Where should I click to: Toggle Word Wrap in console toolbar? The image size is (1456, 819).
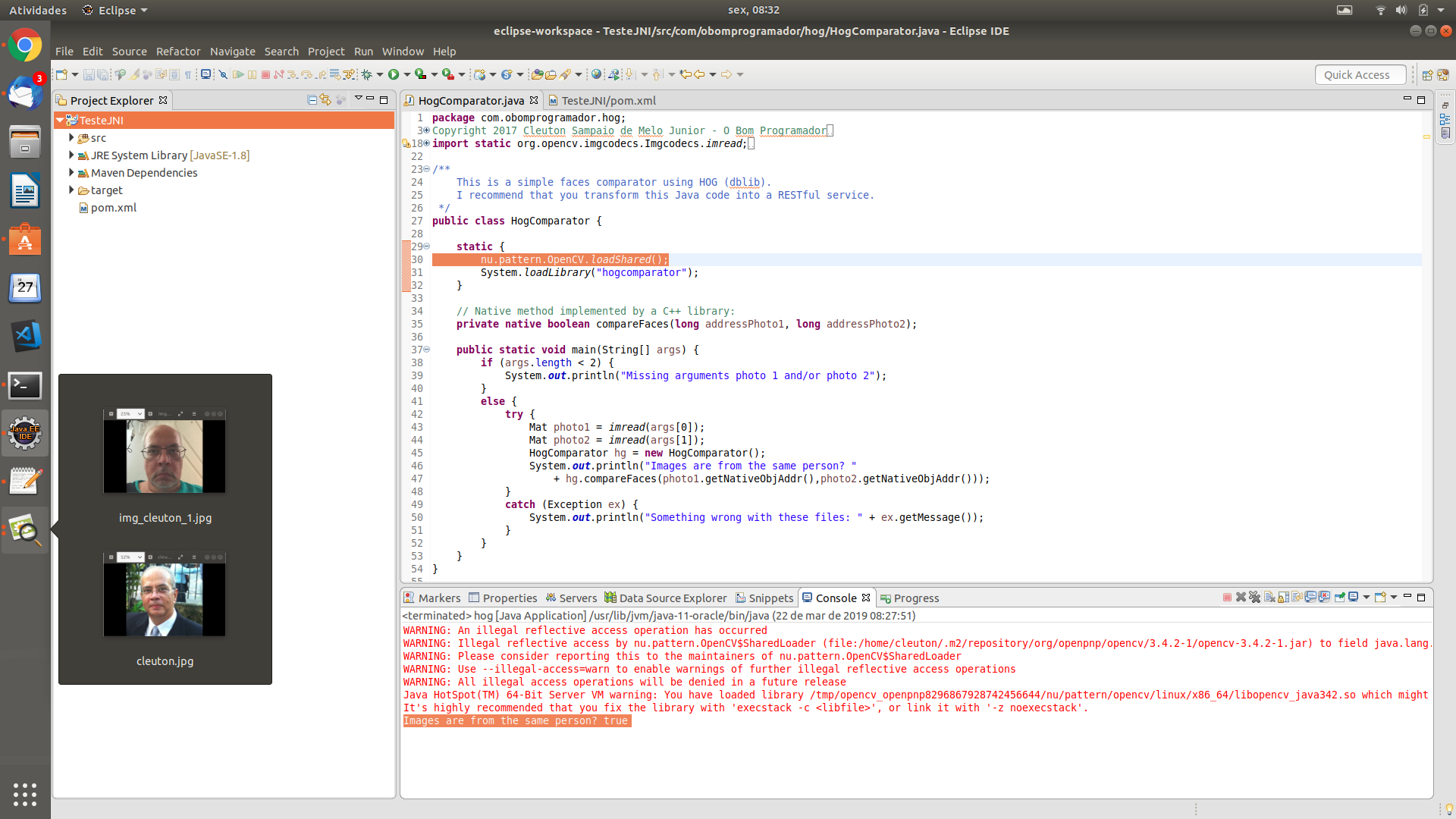click(1297, 597)
